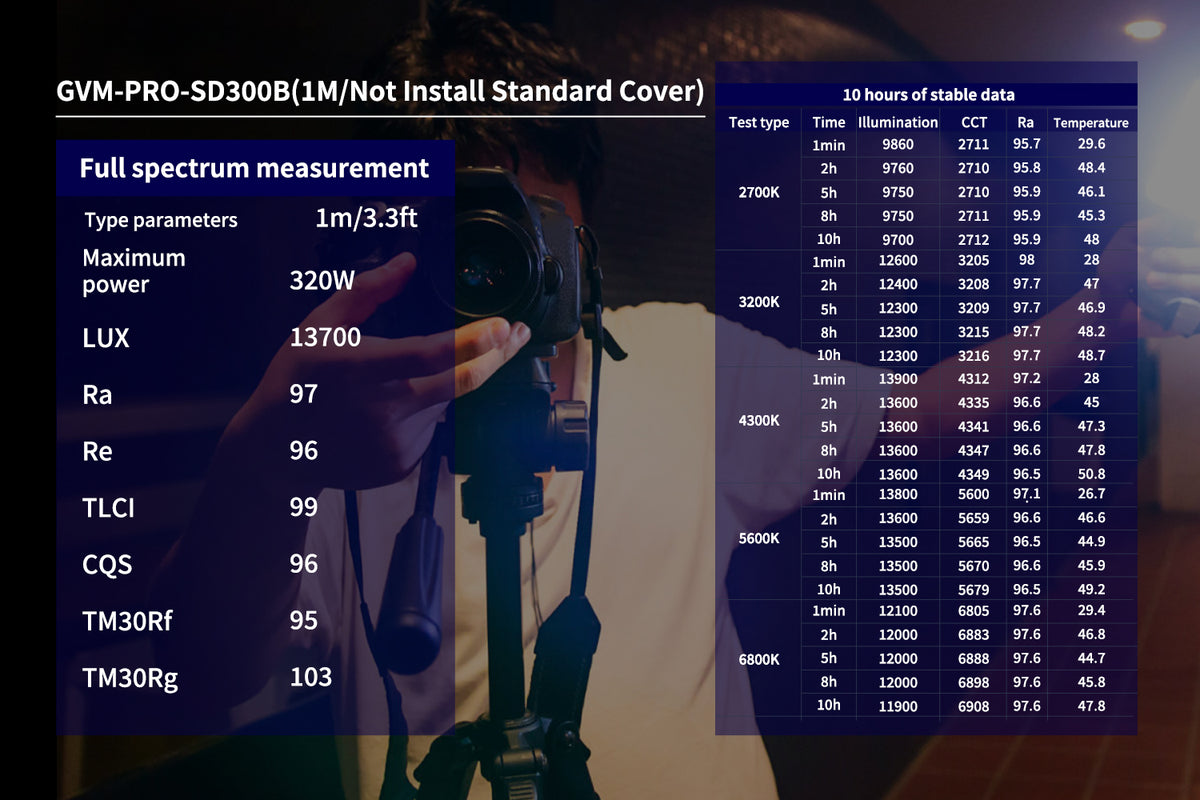Click the CCT value '4312'
The width and height of the screenshot is (1200, 800).
[x=974, y=380]
